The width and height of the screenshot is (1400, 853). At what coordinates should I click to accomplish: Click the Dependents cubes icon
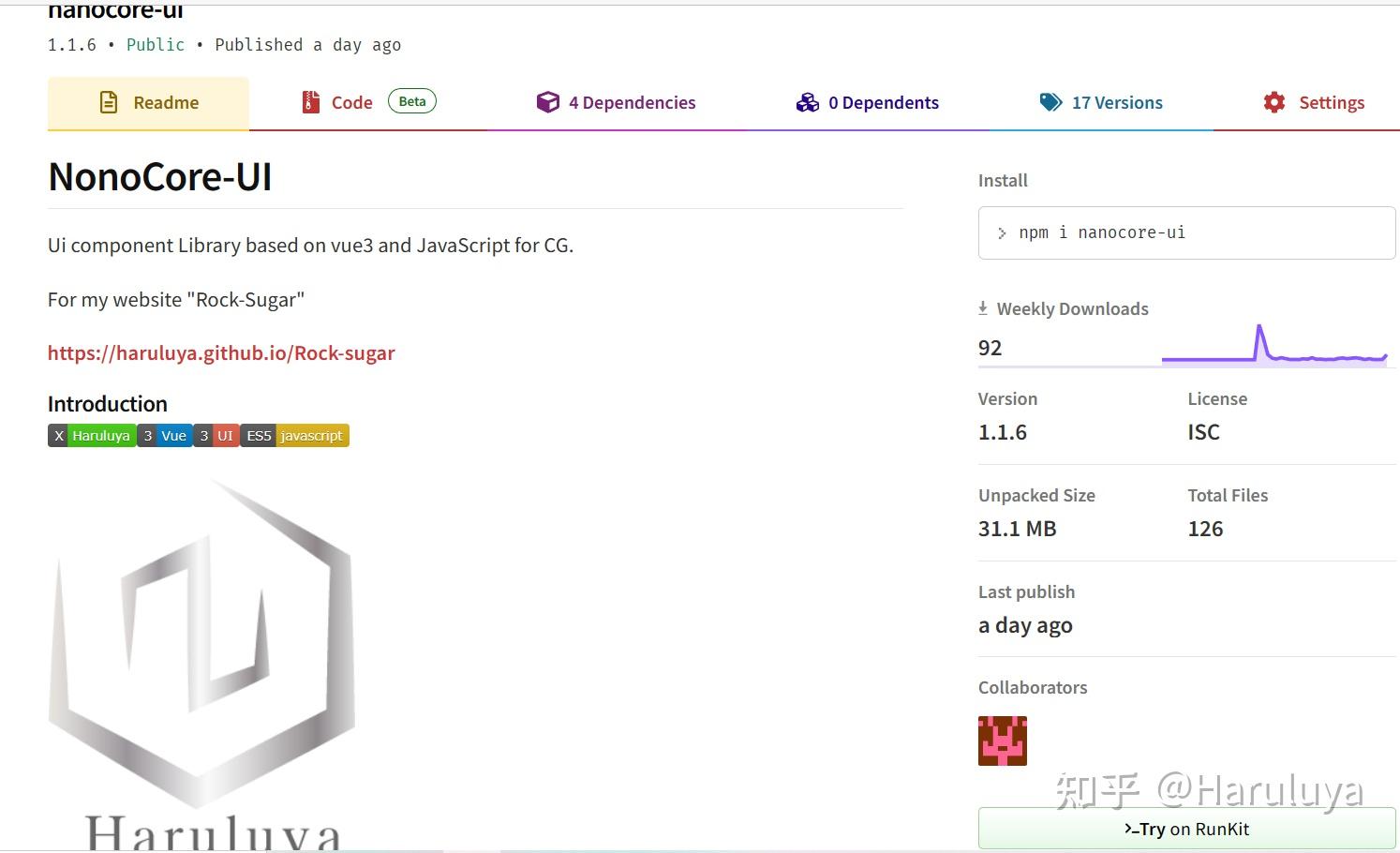tap(807, 102)
